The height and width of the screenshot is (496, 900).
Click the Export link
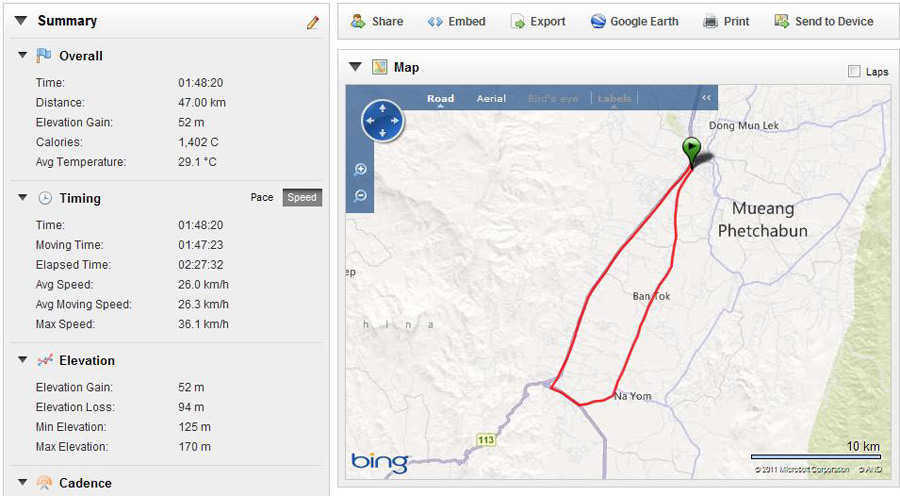(548, 22)
